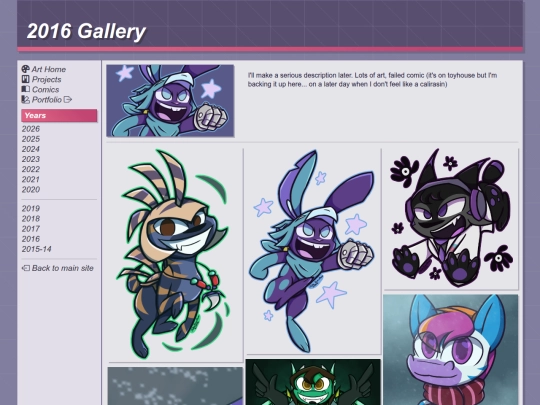Open the Art Home link
Viewport: 540px width, 405px height.
(49, 69)
